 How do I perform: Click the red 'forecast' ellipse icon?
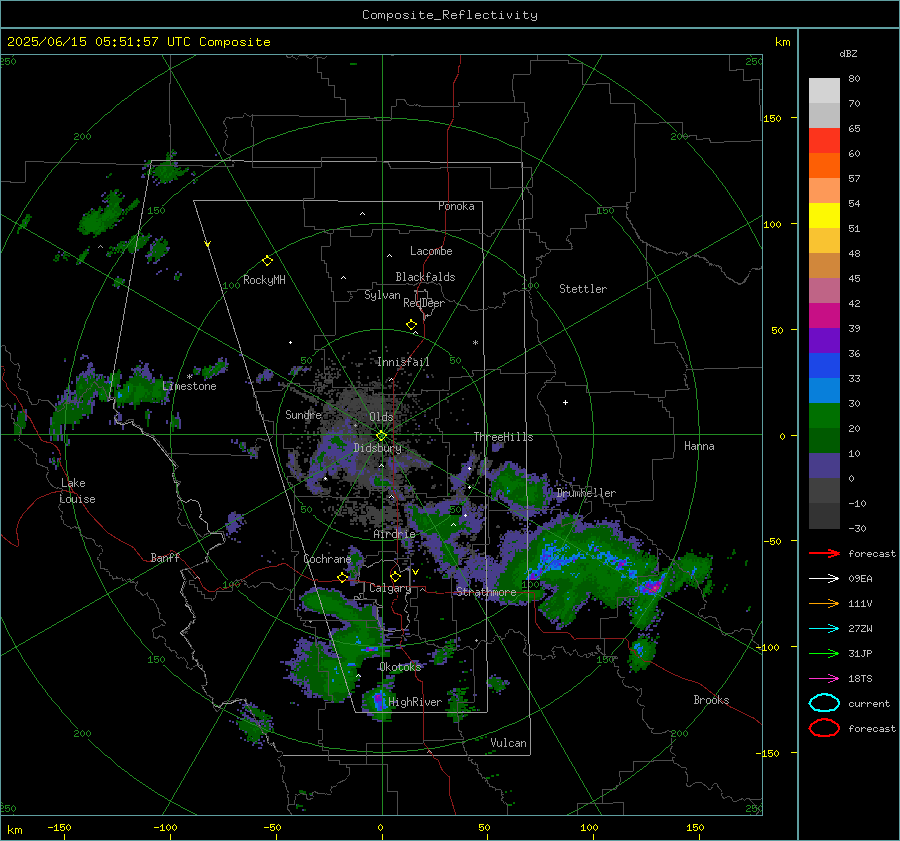(x=824, y=728)
